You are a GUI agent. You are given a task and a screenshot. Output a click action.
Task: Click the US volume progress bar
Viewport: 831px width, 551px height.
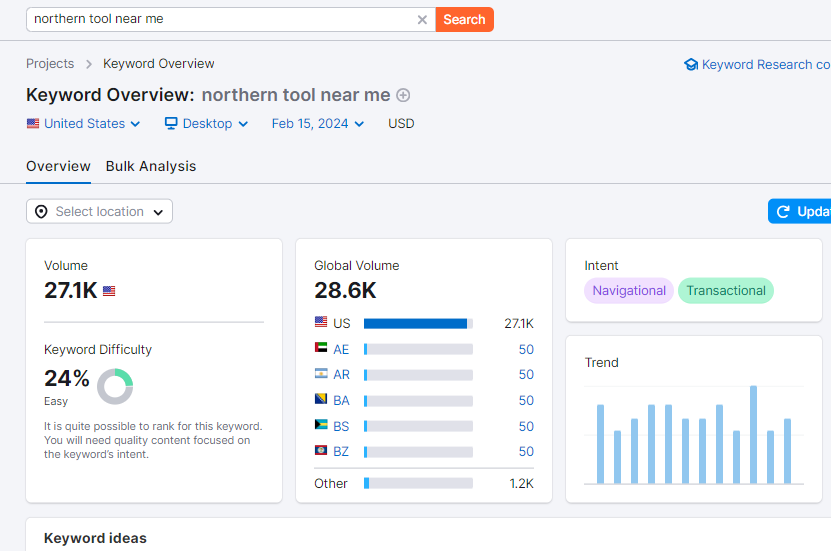(x=418, y=324)
